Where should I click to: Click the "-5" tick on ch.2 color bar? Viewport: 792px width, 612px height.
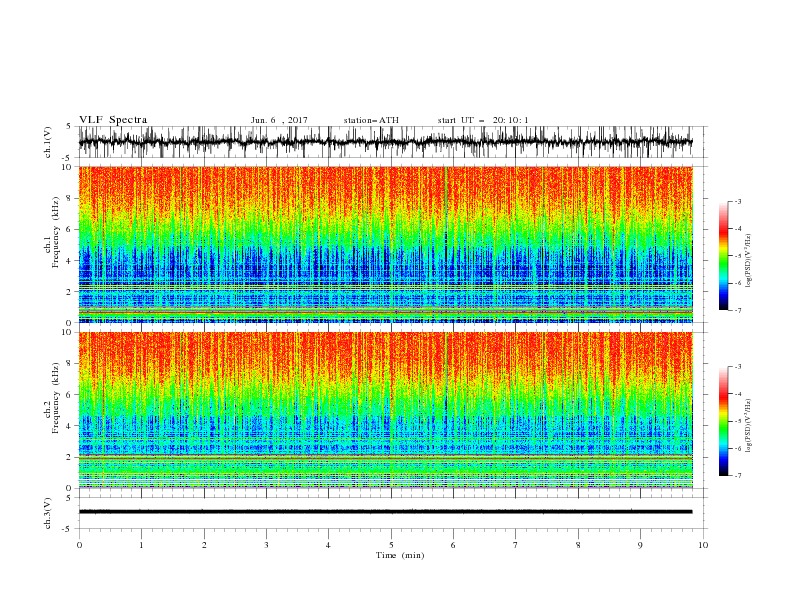click(x=737, y=421)
